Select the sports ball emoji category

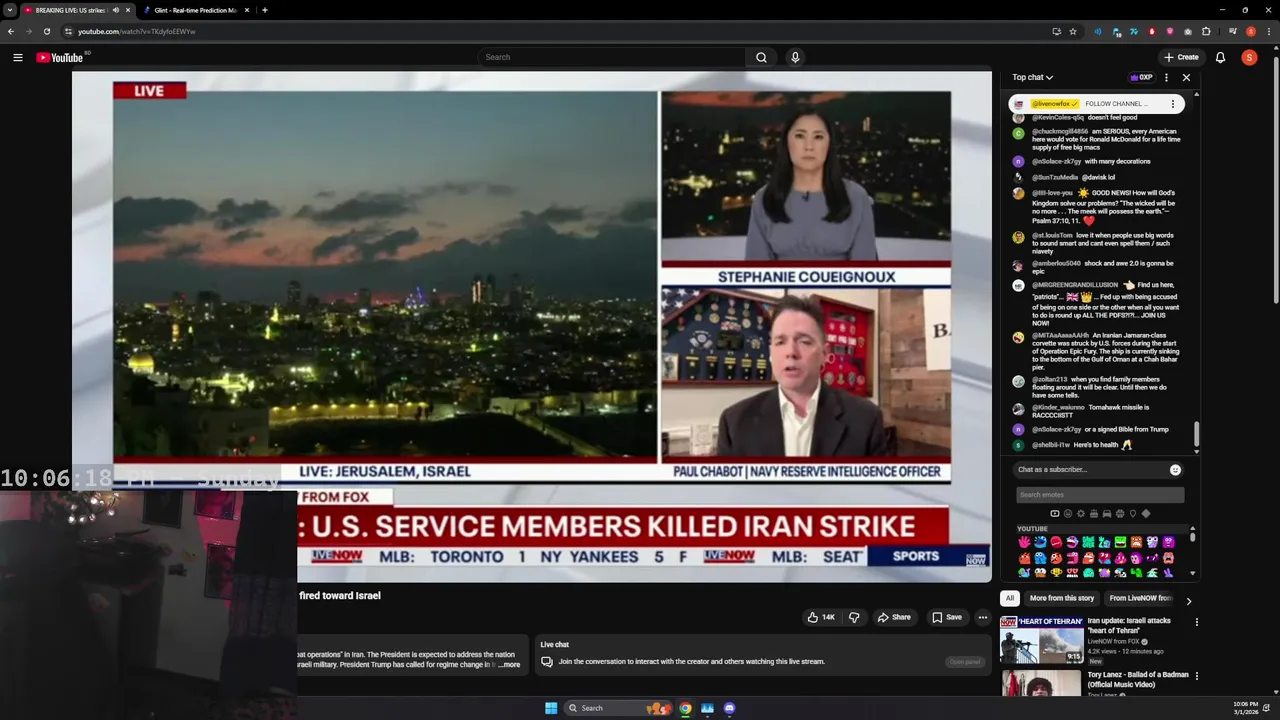click(1120, 513)
